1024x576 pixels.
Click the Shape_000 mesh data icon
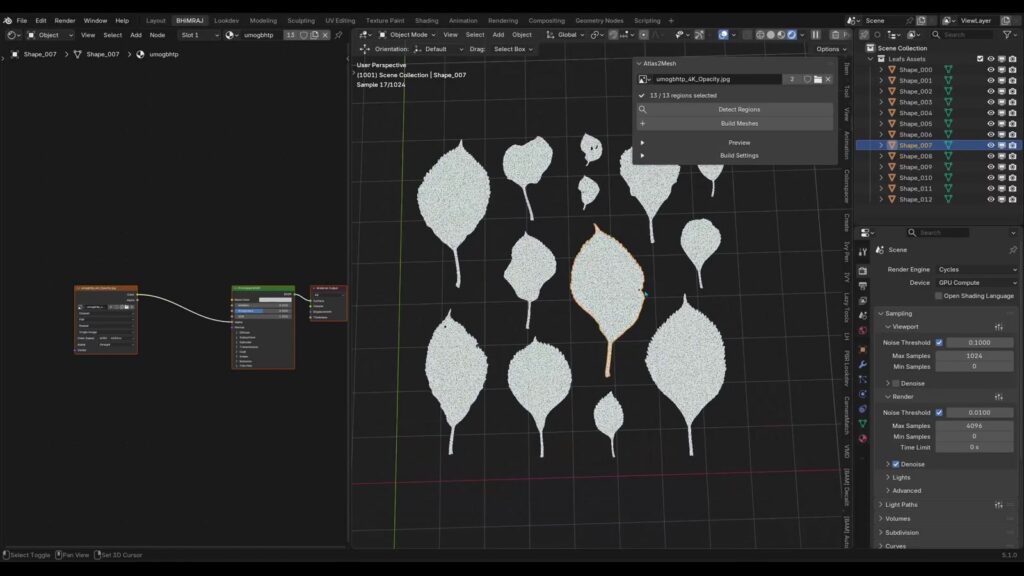pyautogui.click(x=948, y=70)
